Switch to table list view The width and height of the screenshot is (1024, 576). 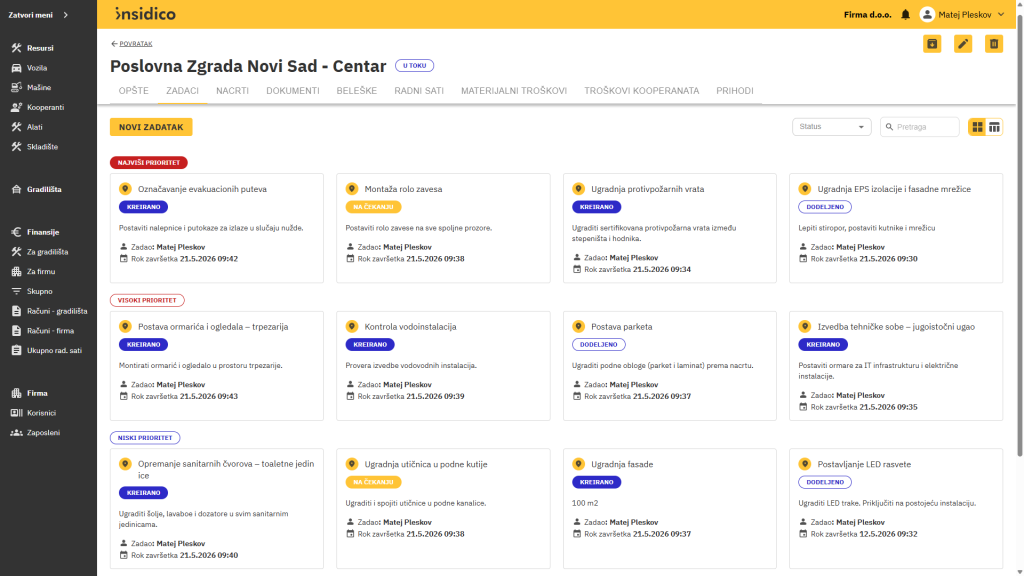click(x=994, y=127)
